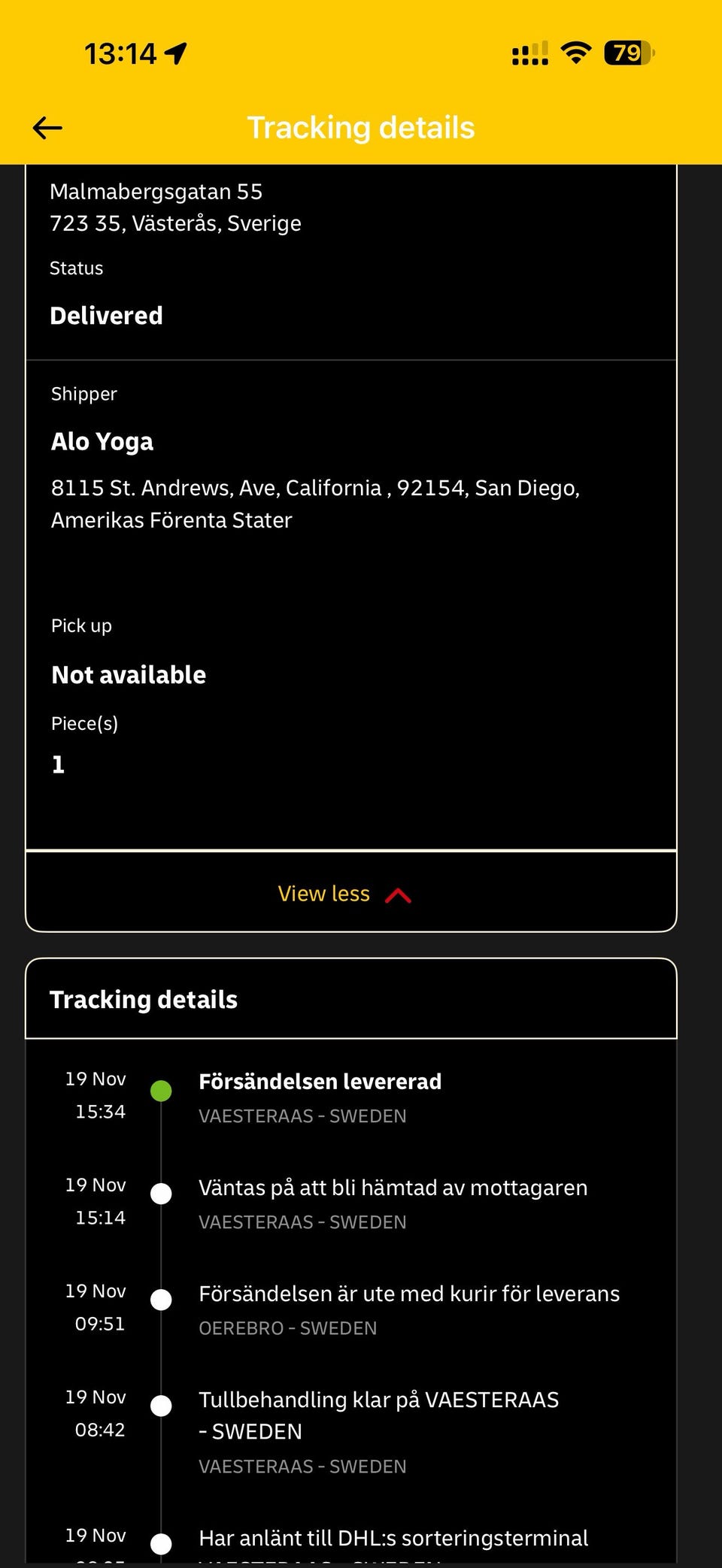Tap the 15:14 timeline dot
The width and height of the screenshot is (722, 1568).
pyautogui.click(x=161, y=1194)
